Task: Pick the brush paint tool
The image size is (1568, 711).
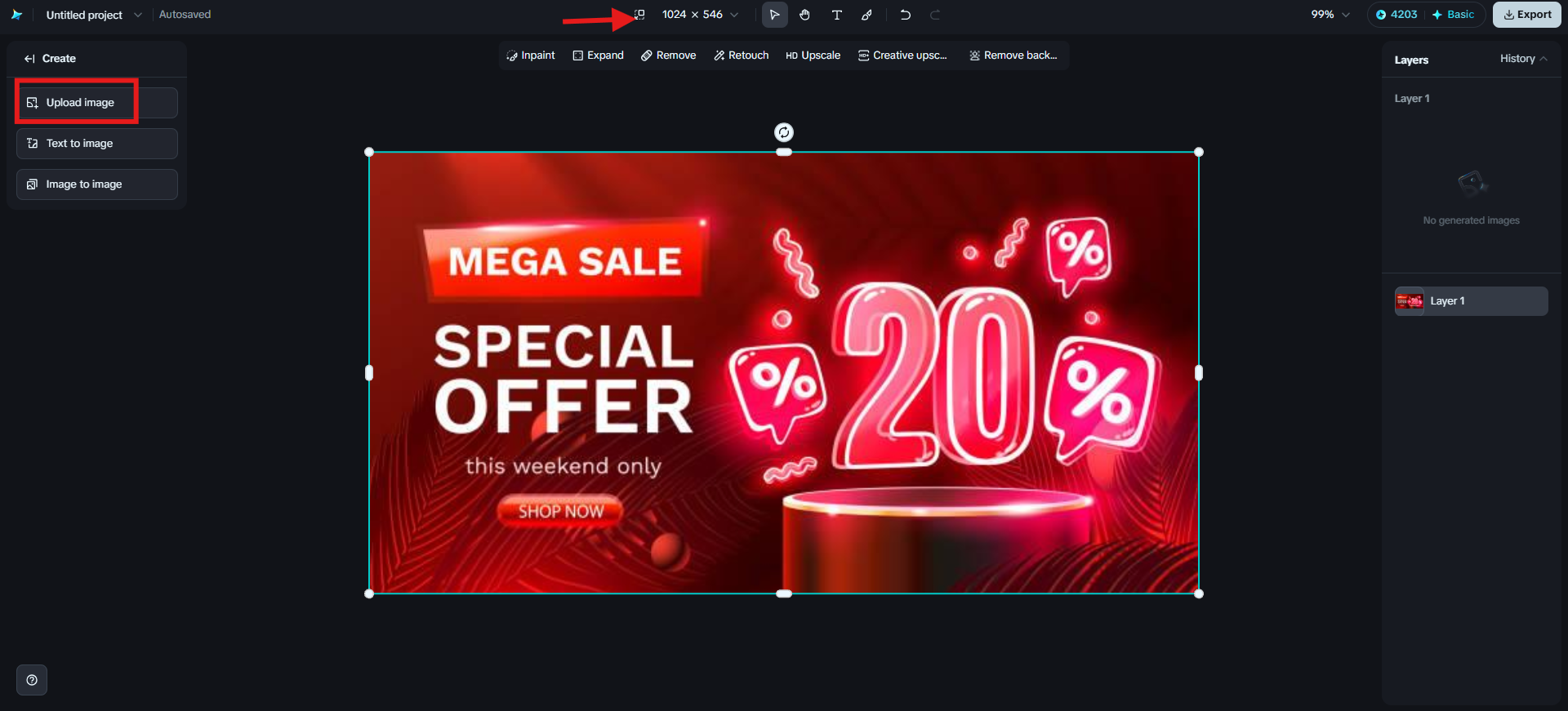Action: click(x=867, y=15)
